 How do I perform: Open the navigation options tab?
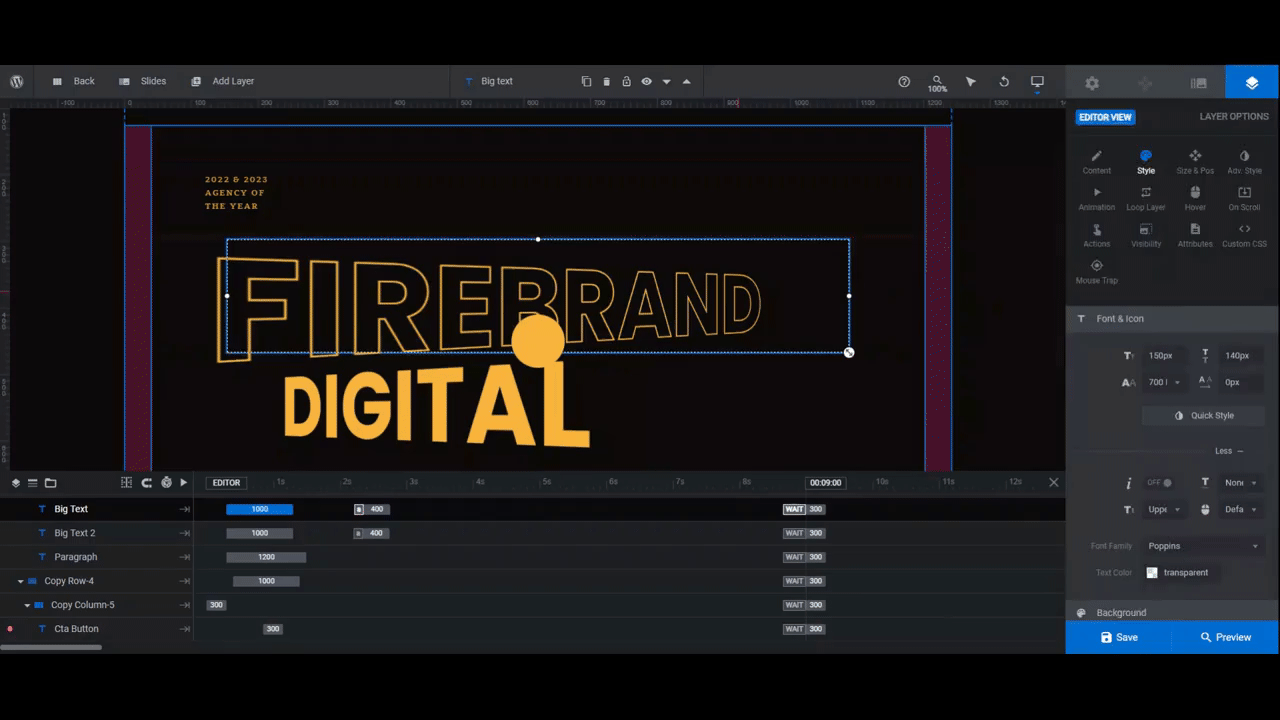click(x=1145, y=83)
